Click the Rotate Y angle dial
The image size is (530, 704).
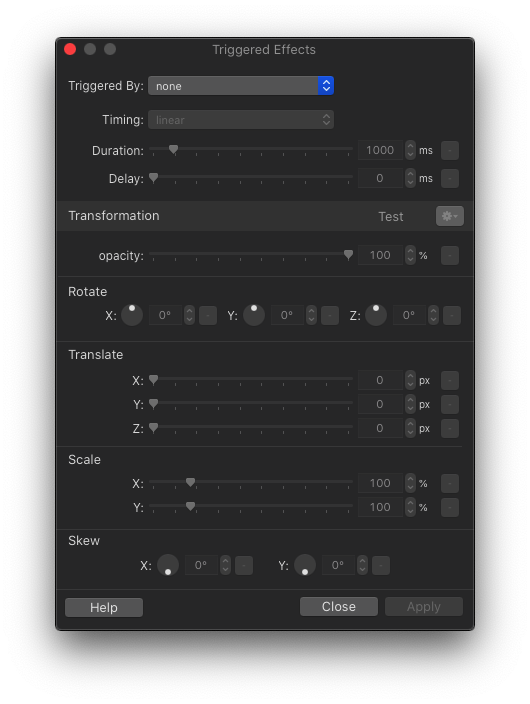click(x=254, y=315)
